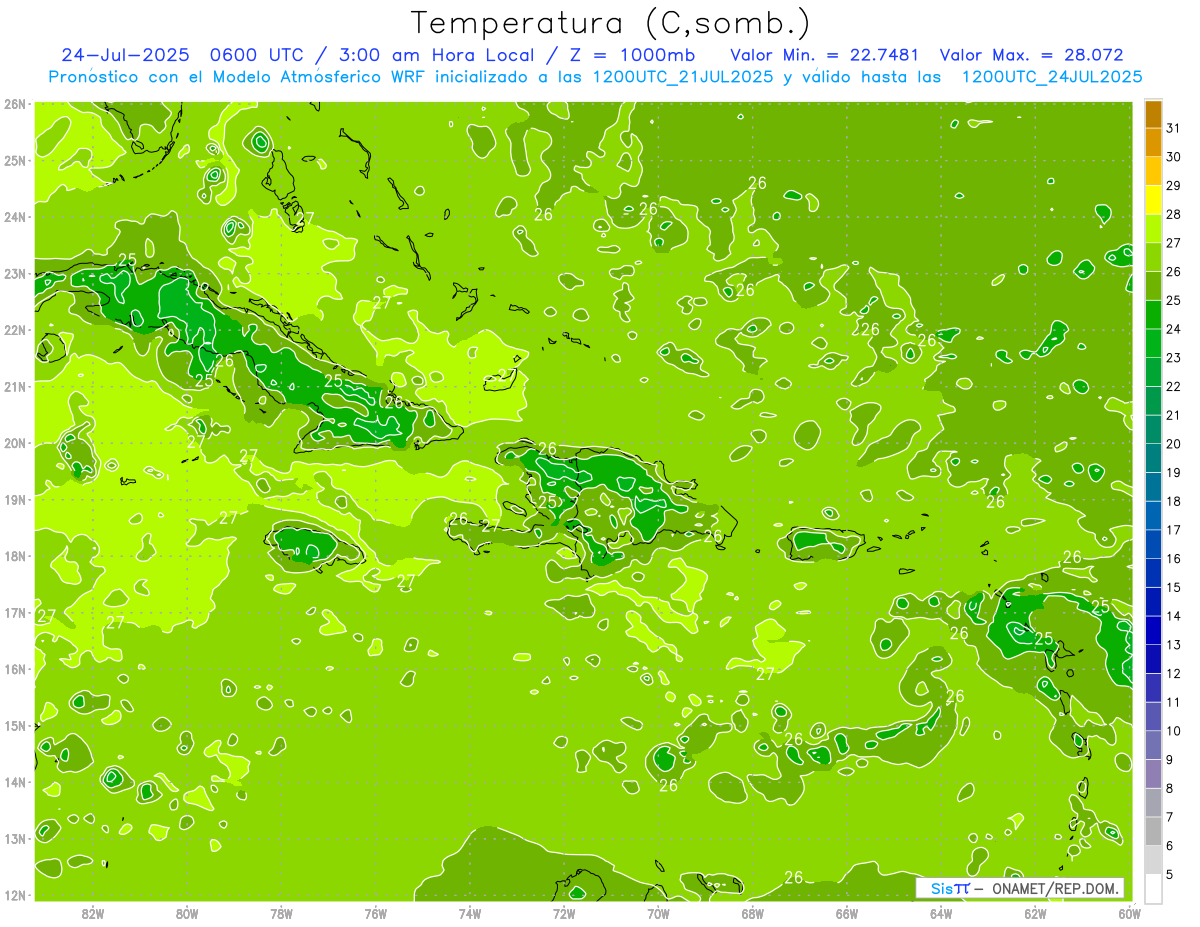The image size is (1200, 927).
Task: Click the 26N latitude axis label
Action: pos(14,104)
